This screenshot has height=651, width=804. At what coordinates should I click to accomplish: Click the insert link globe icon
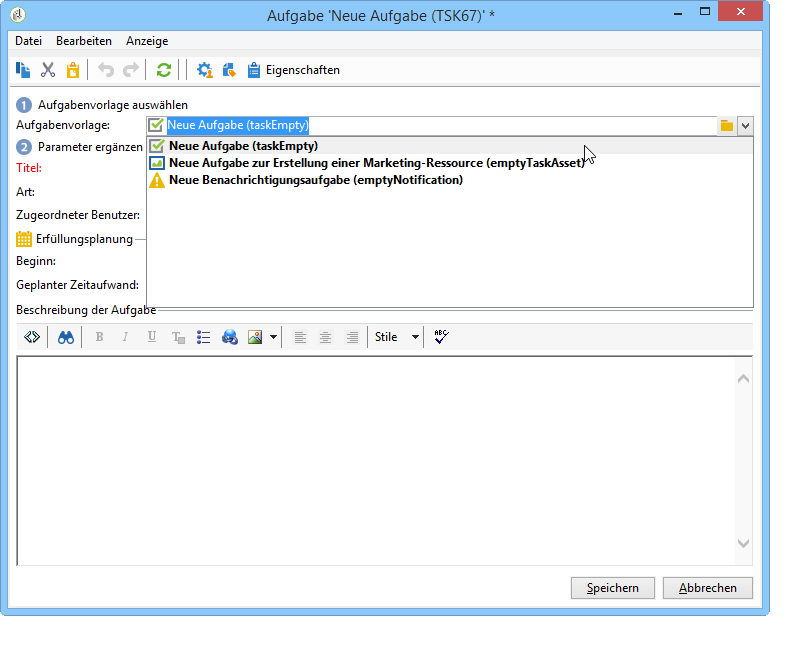[x=230, y=337]
